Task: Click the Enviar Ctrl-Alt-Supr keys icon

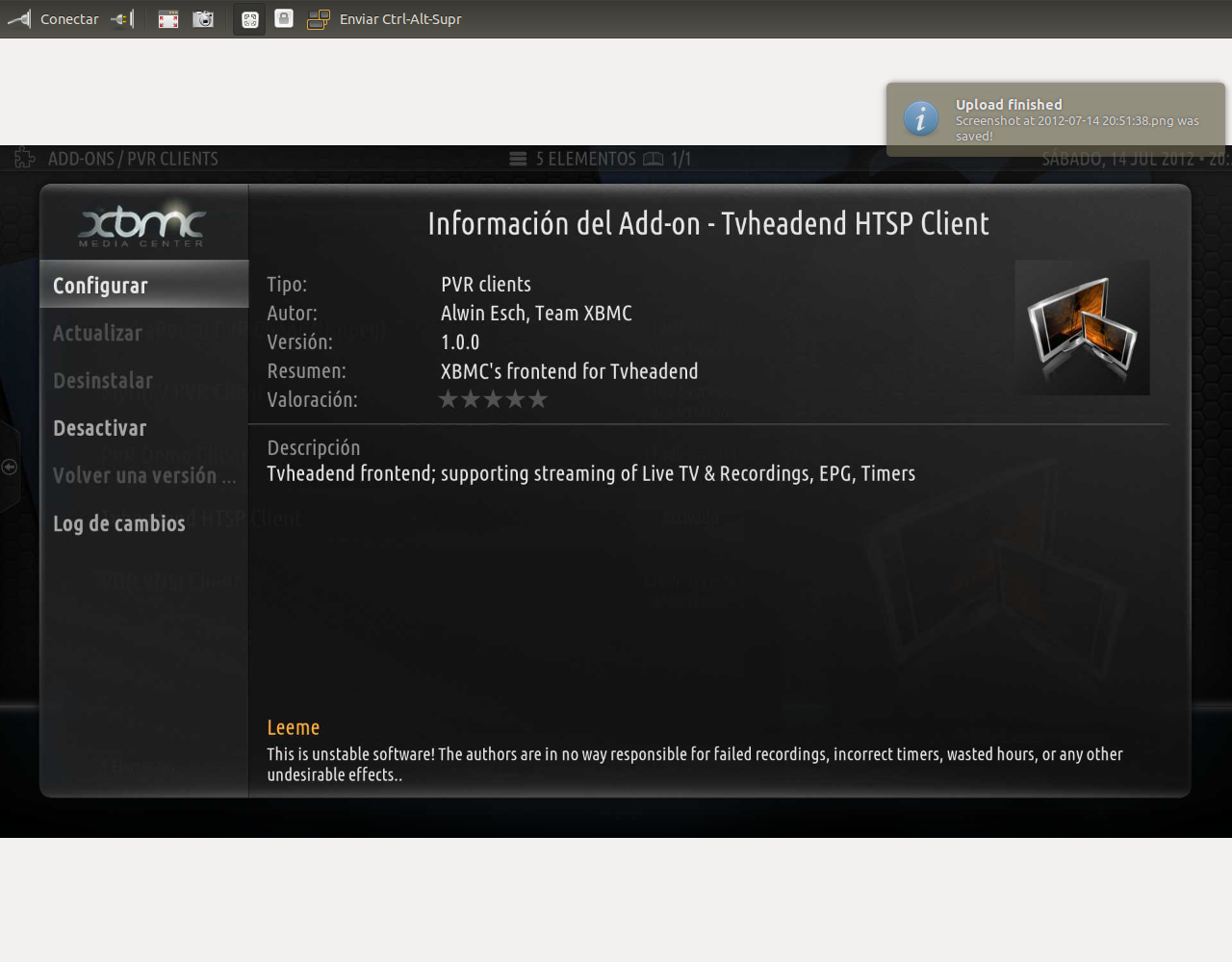Action: 319,19
